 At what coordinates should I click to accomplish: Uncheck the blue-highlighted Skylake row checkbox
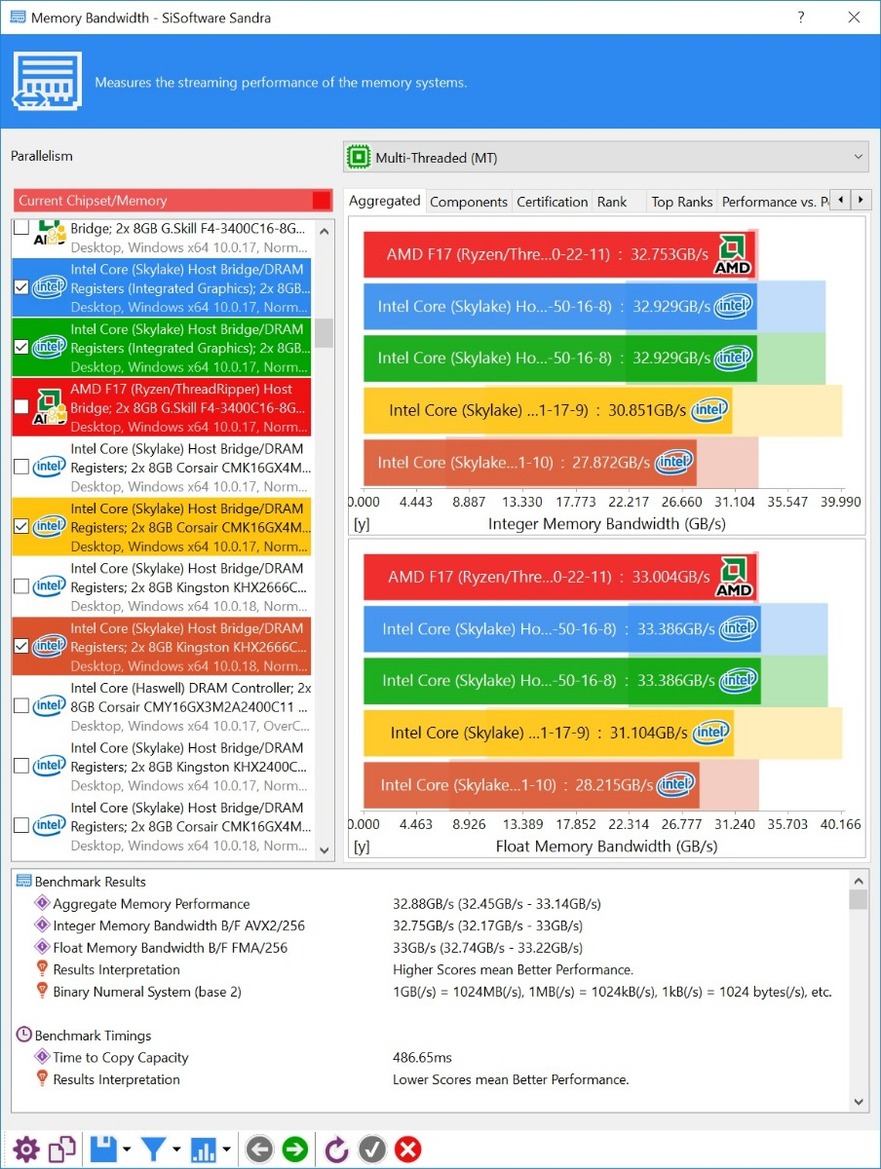click(22, 288)
